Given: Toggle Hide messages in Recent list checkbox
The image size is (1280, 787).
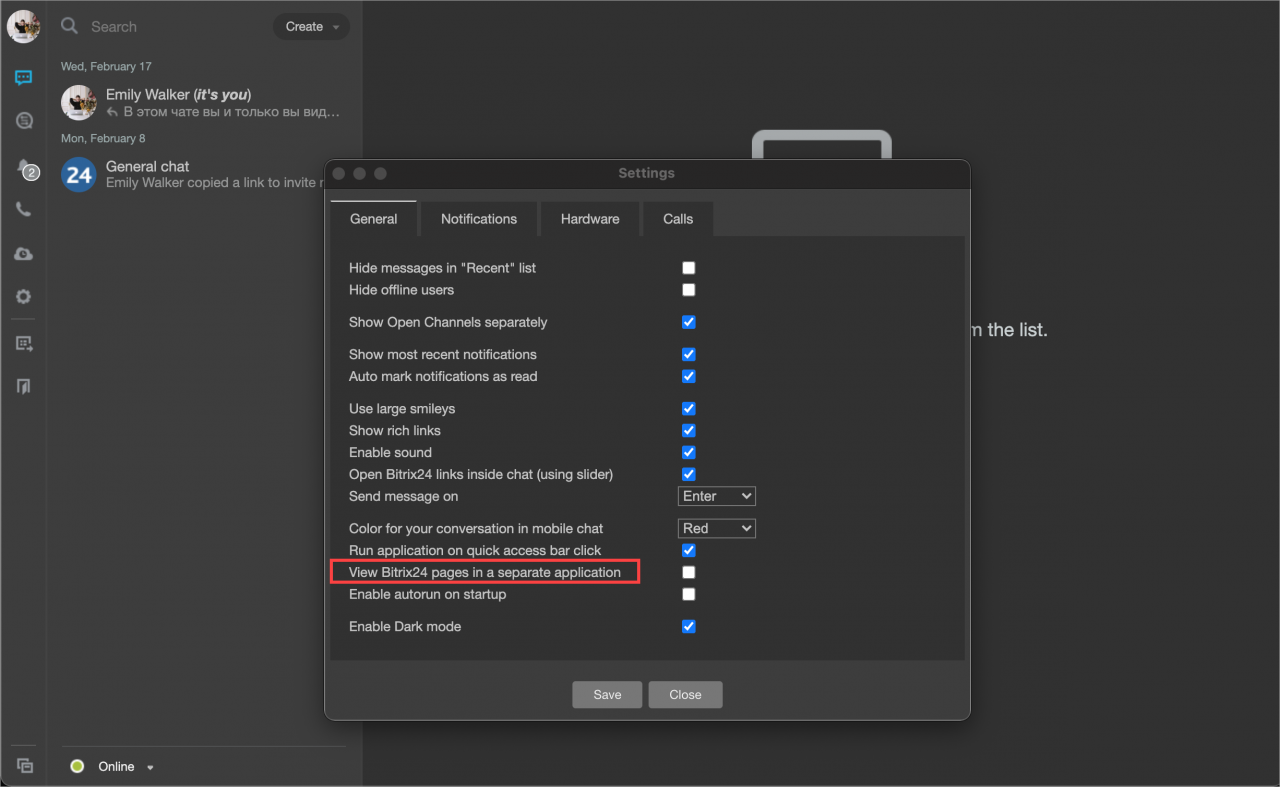Looking at the screenshot, I should [688, 268].
